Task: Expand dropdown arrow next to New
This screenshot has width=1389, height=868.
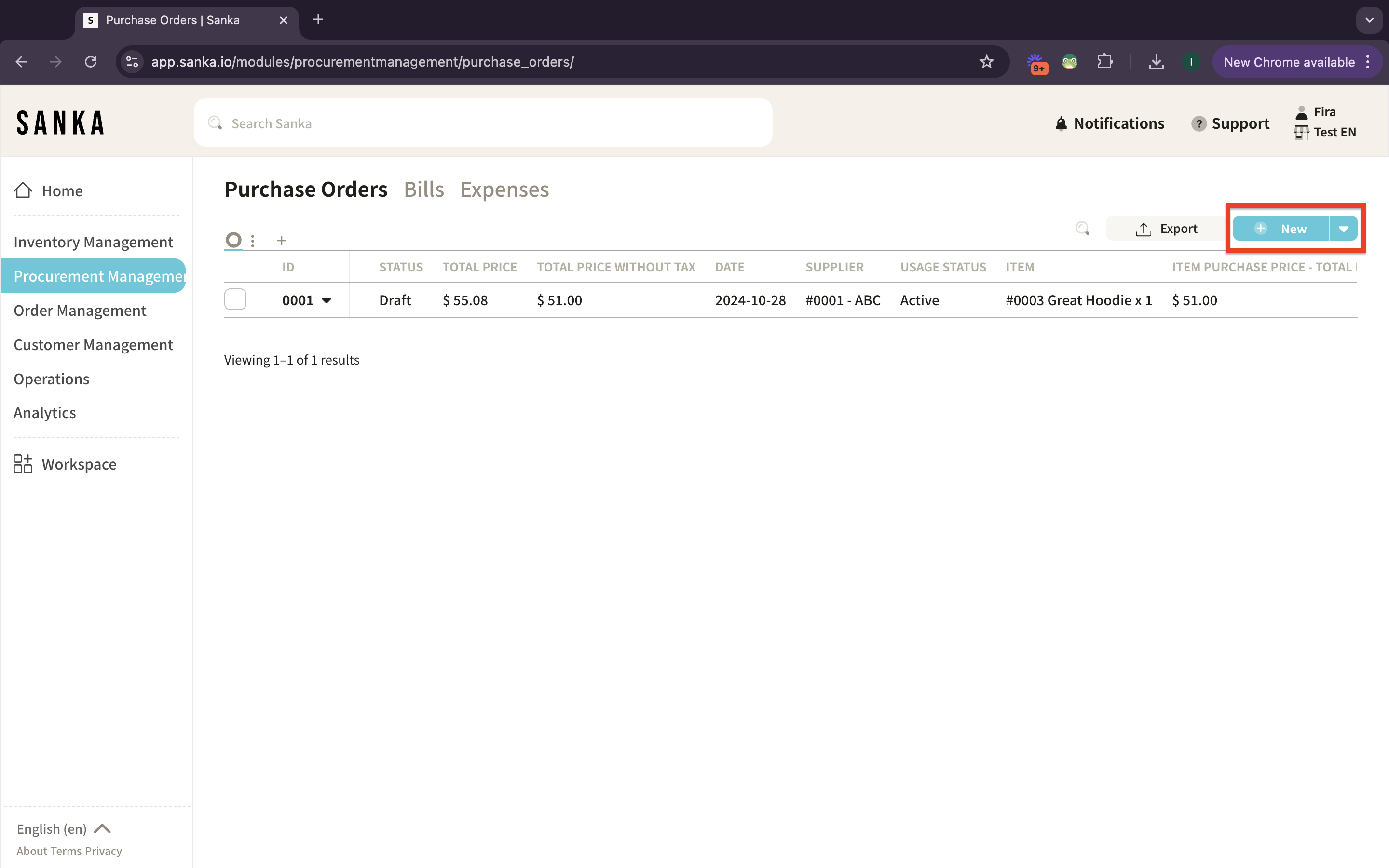Action: pos(1343,229)
